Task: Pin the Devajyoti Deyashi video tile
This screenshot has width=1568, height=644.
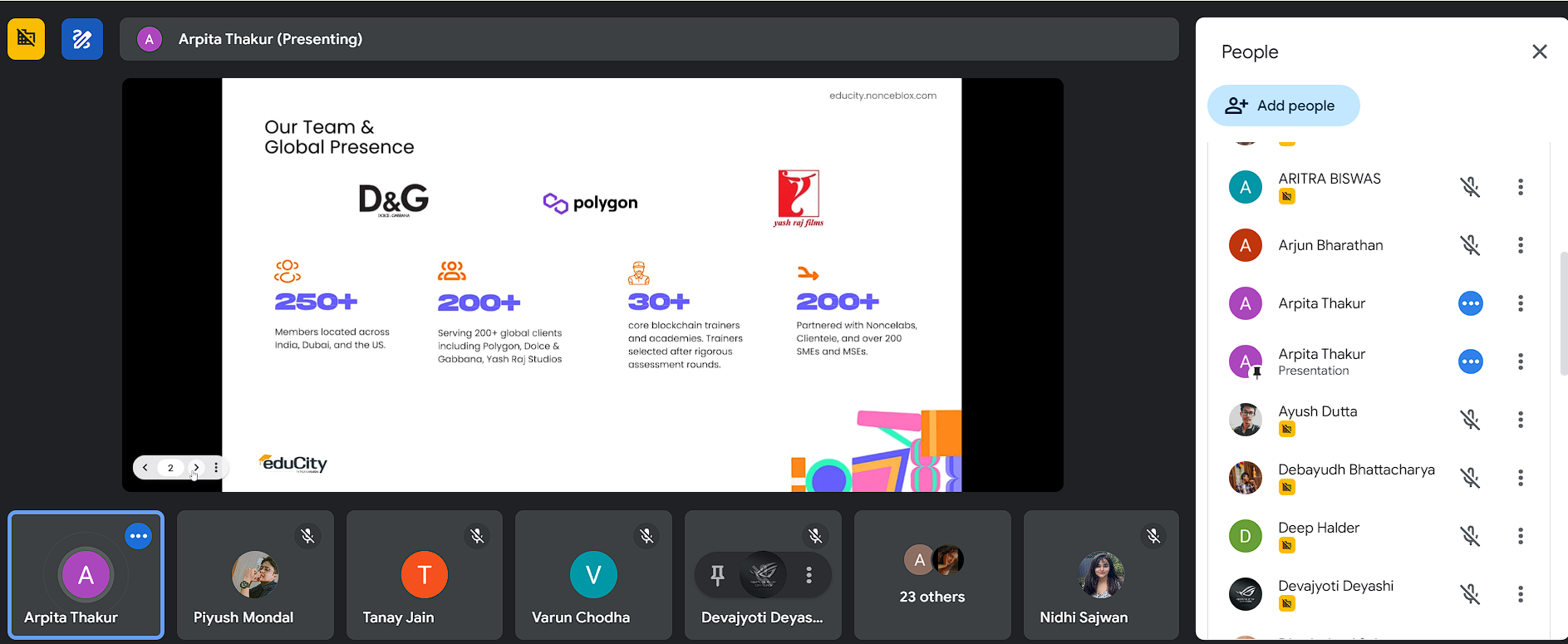Action: (x=718, y=574)
